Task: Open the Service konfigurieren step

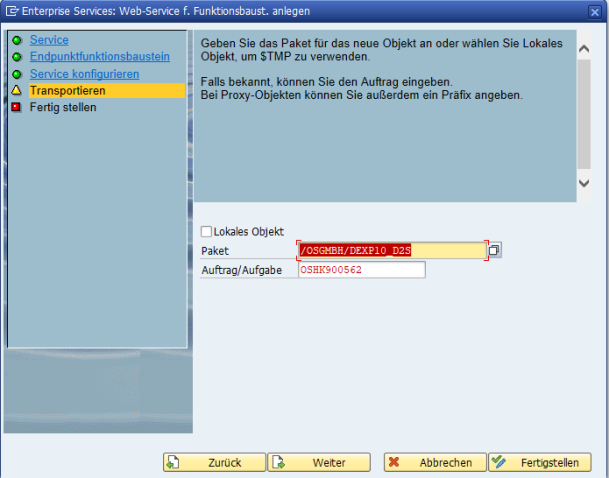Action: 84,74
